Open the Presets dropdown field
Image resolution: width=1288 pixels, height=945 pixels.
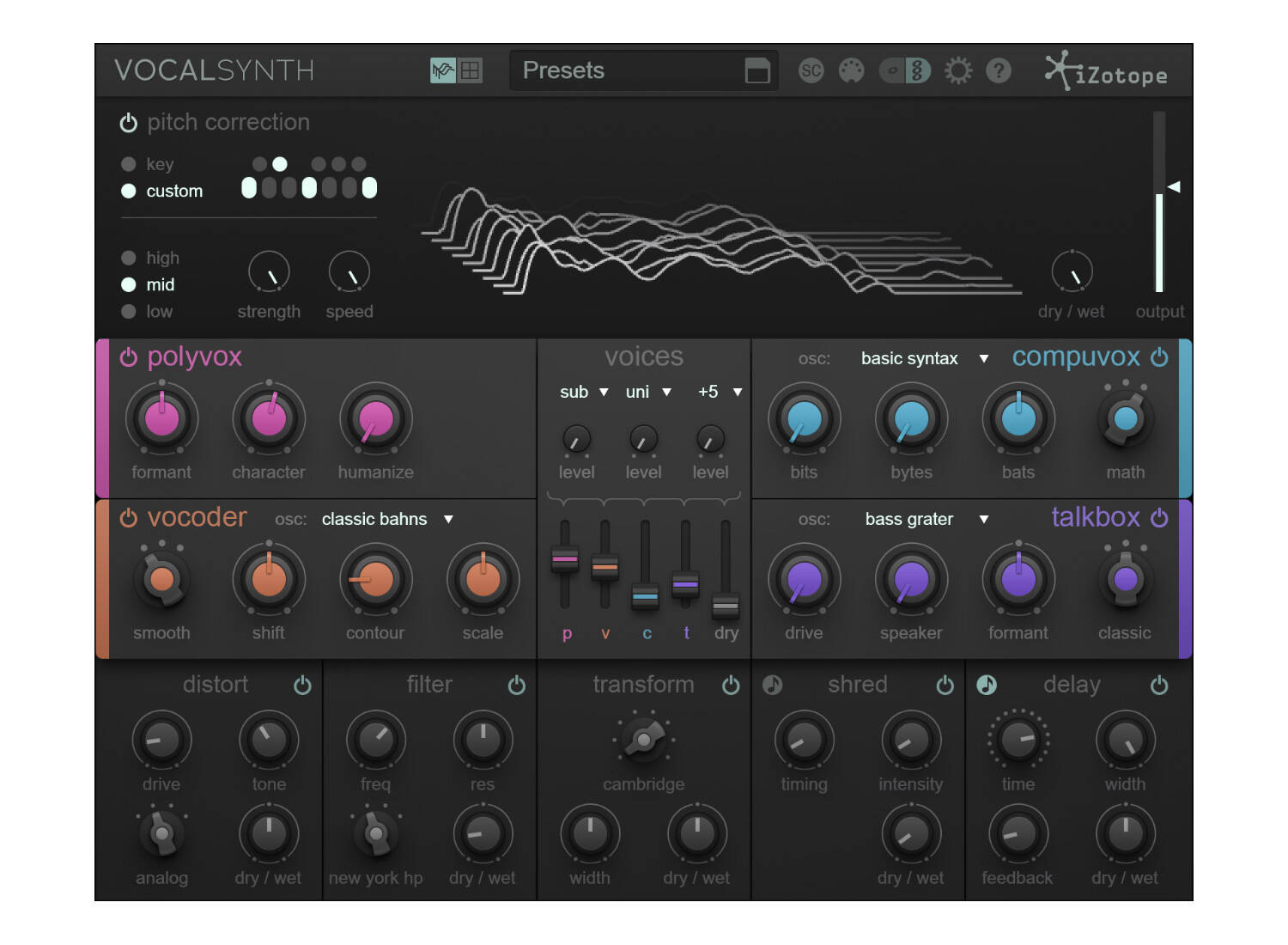tap(643, 70)
